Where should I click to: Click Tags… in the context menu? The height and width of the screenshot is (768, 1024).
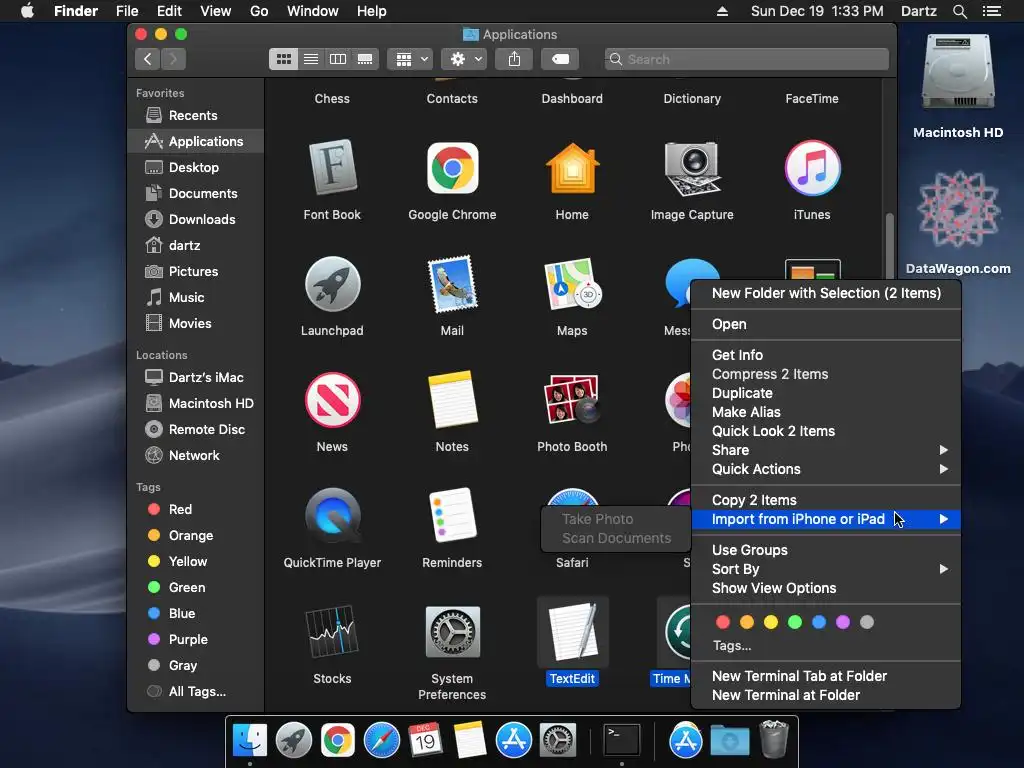[731, 646]
